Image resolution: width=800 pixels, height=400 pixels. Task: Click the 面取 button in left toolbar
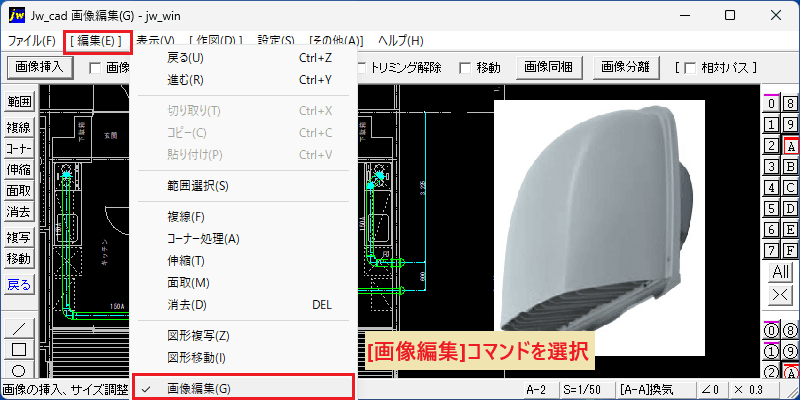(x=19, y=191)
